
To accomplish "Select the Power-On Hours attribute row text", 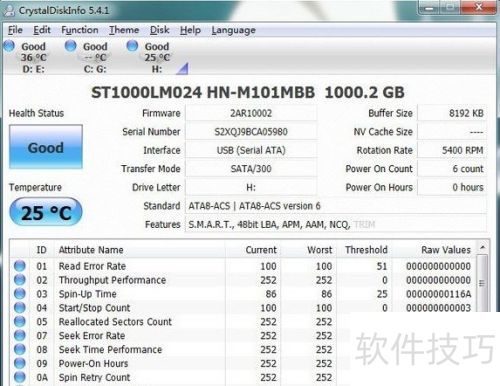I will click(x=93, y=363).
